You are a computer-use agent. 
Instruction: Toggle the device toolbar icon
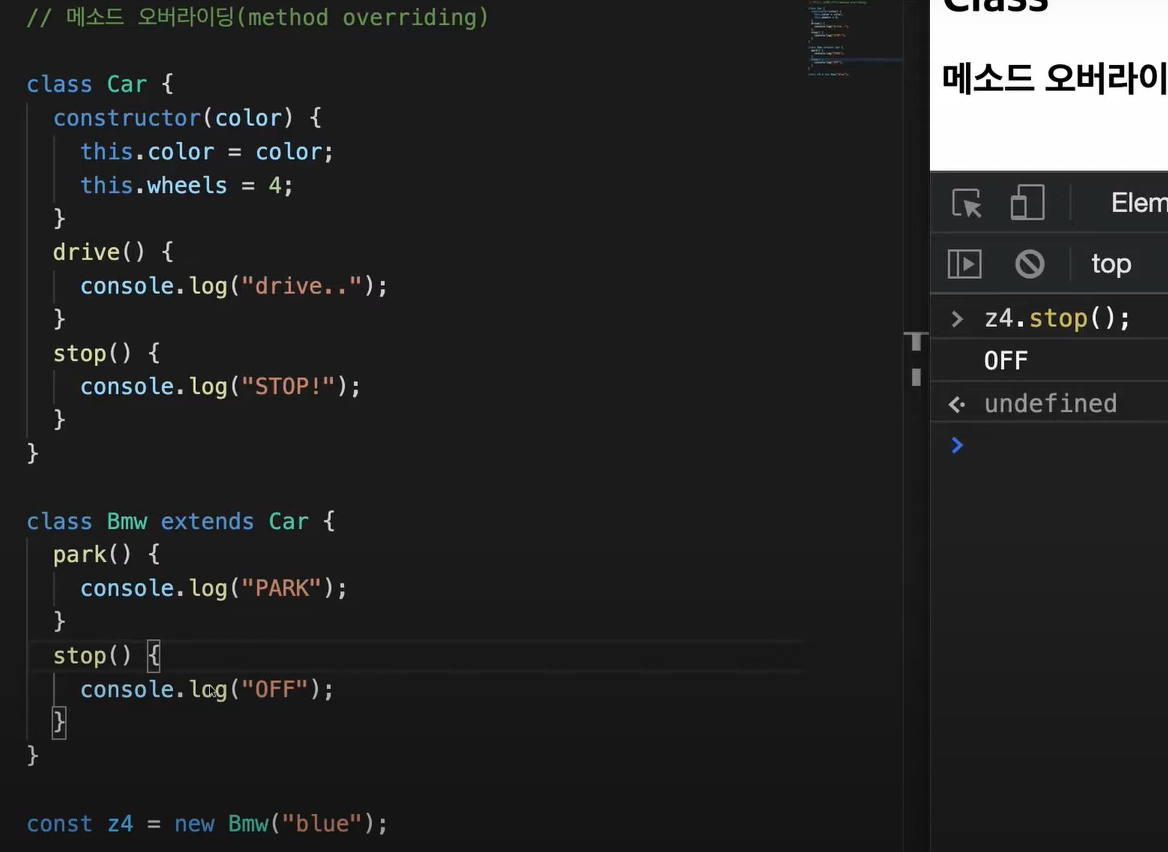tap(1027, 203)
